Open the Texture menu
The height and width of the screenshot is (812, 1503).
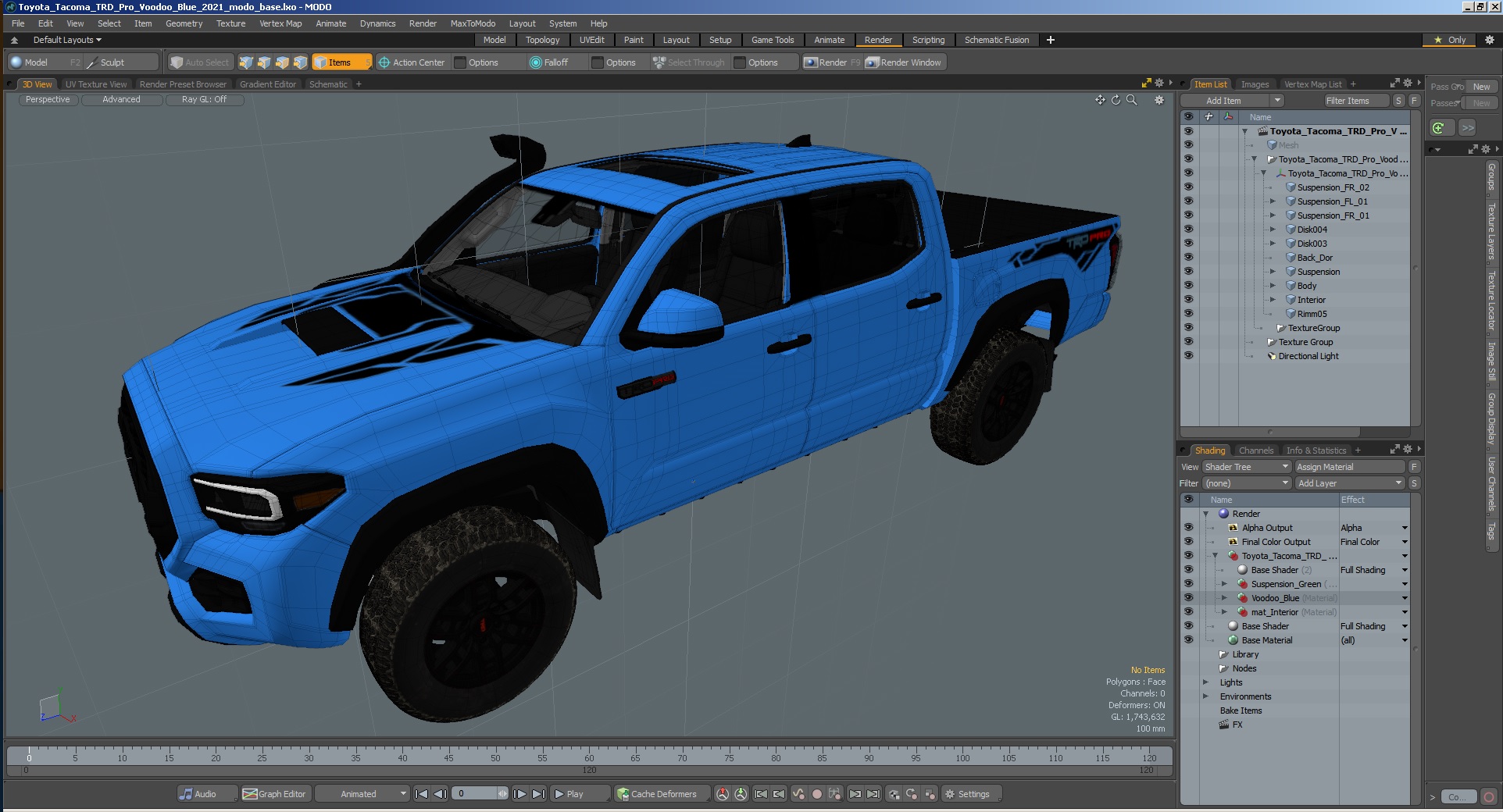tap(230, 23)
